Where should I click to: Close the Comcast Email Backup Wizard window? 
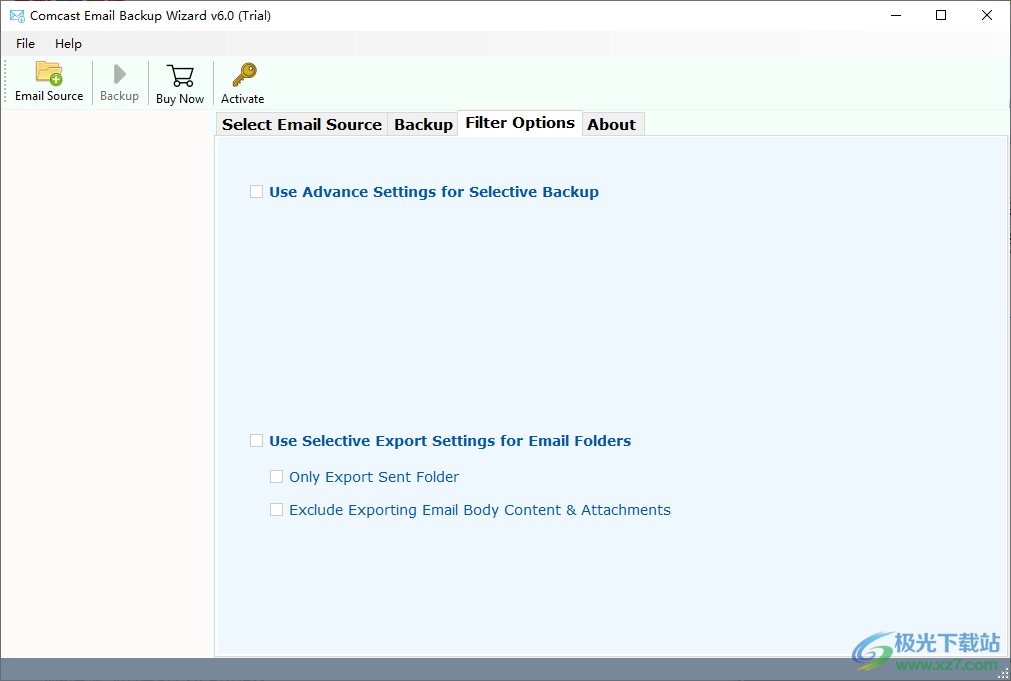point(986,15)
